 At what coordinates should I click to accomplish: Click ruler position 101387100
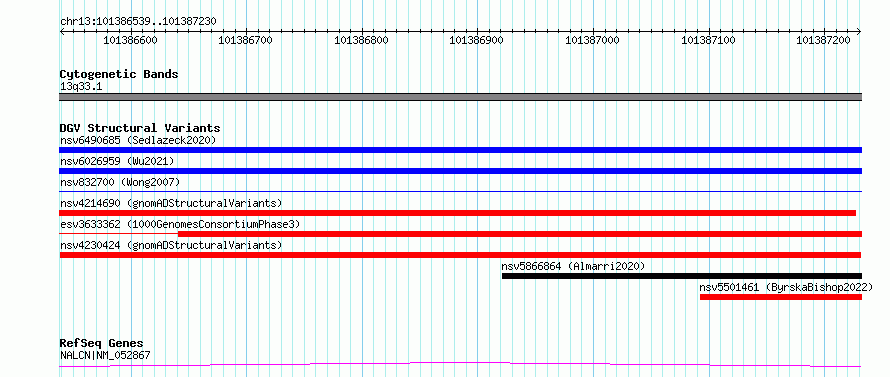[x=708, y=40]
